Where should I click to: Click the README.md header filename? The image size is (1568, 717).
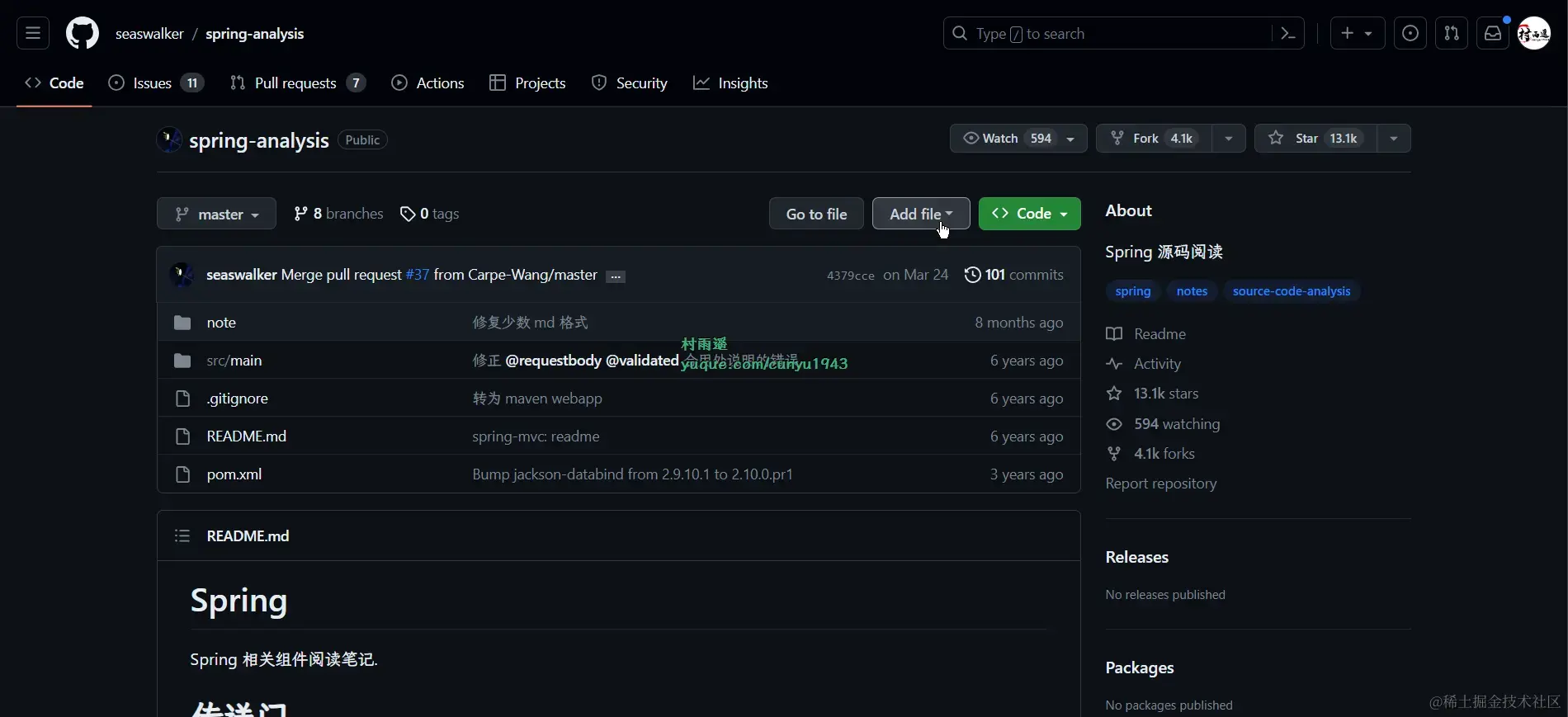point(248,536)
